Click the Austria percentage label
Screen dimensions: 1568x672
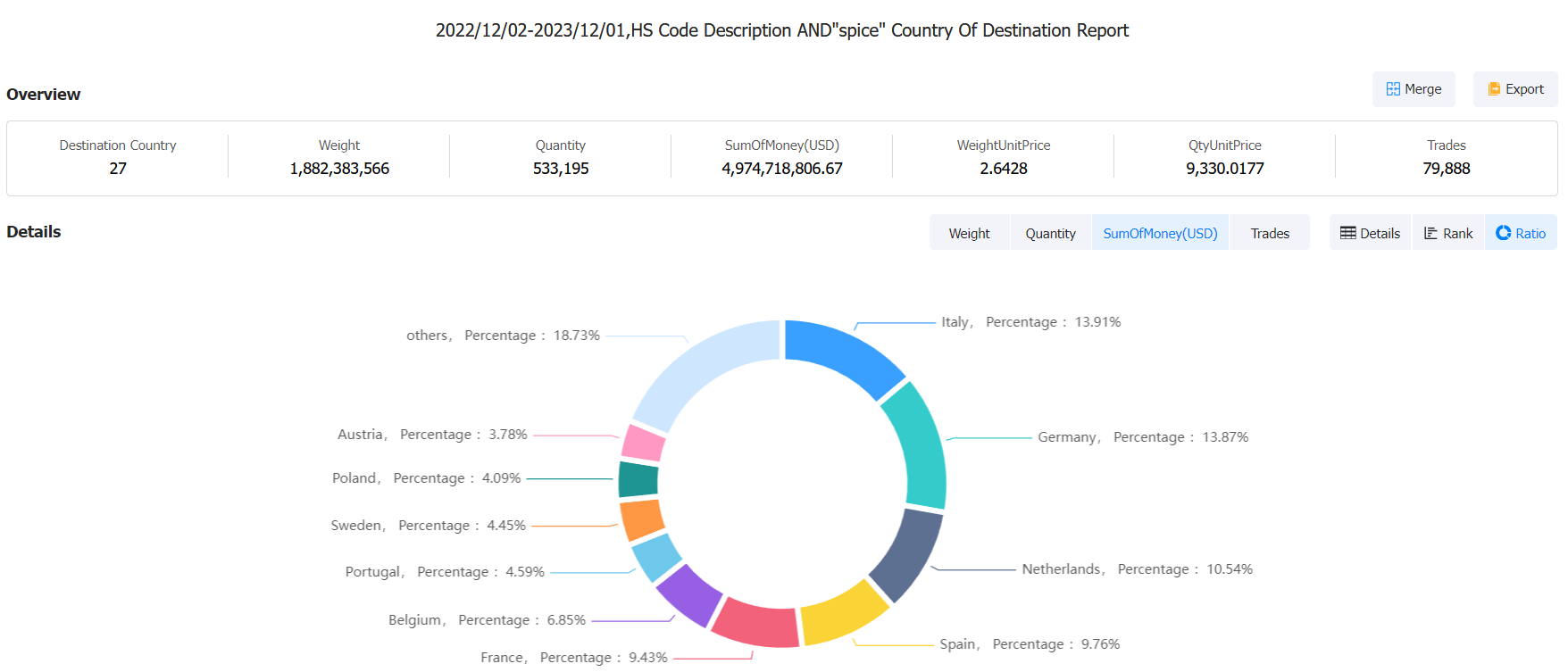[x=432, y=435]
